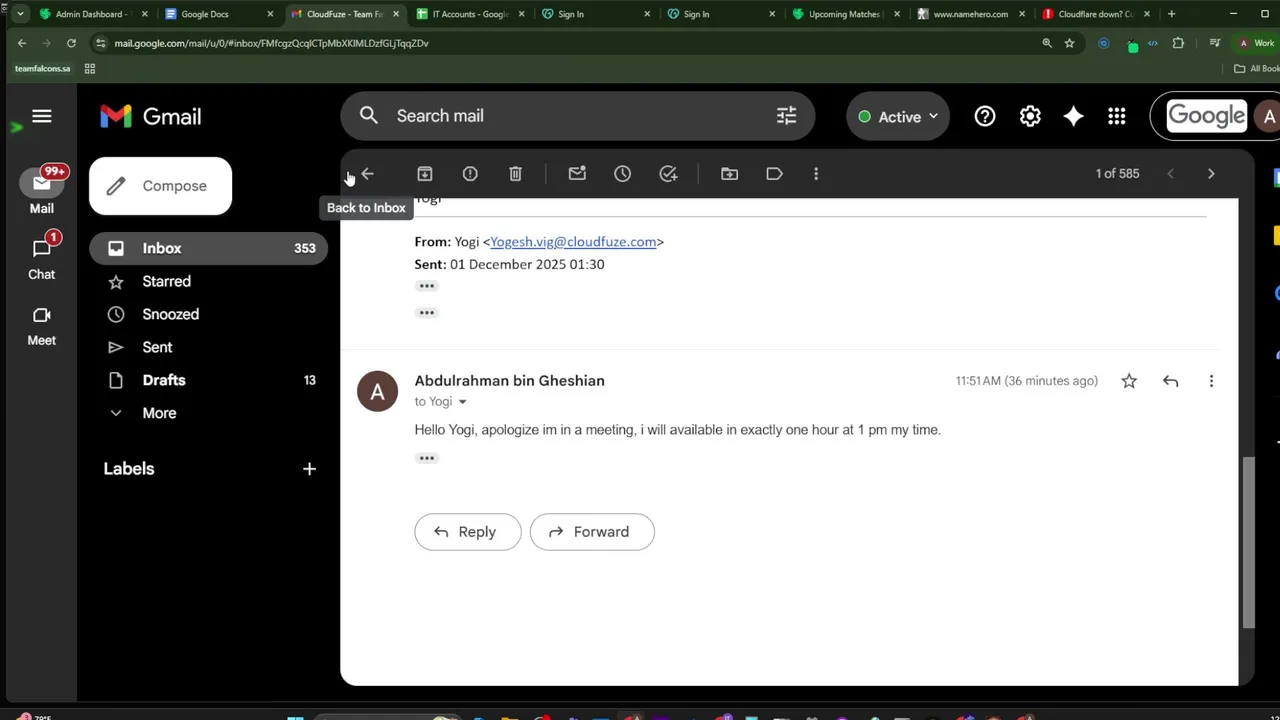This screenshot has width=1280, height=720.
Task: Click the search magnifier icon
Action: coord(369,116)
